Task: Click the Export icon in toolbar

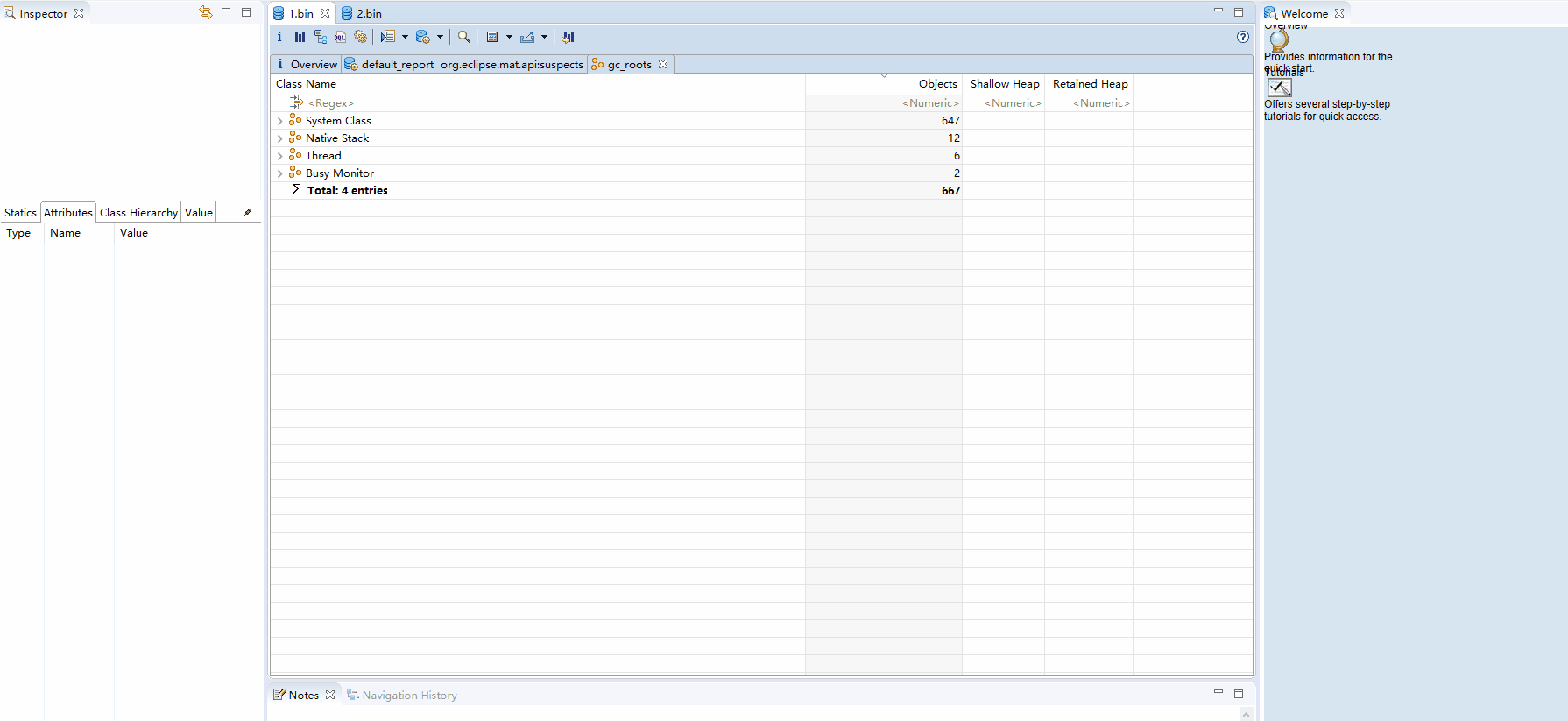Action: 527,37
